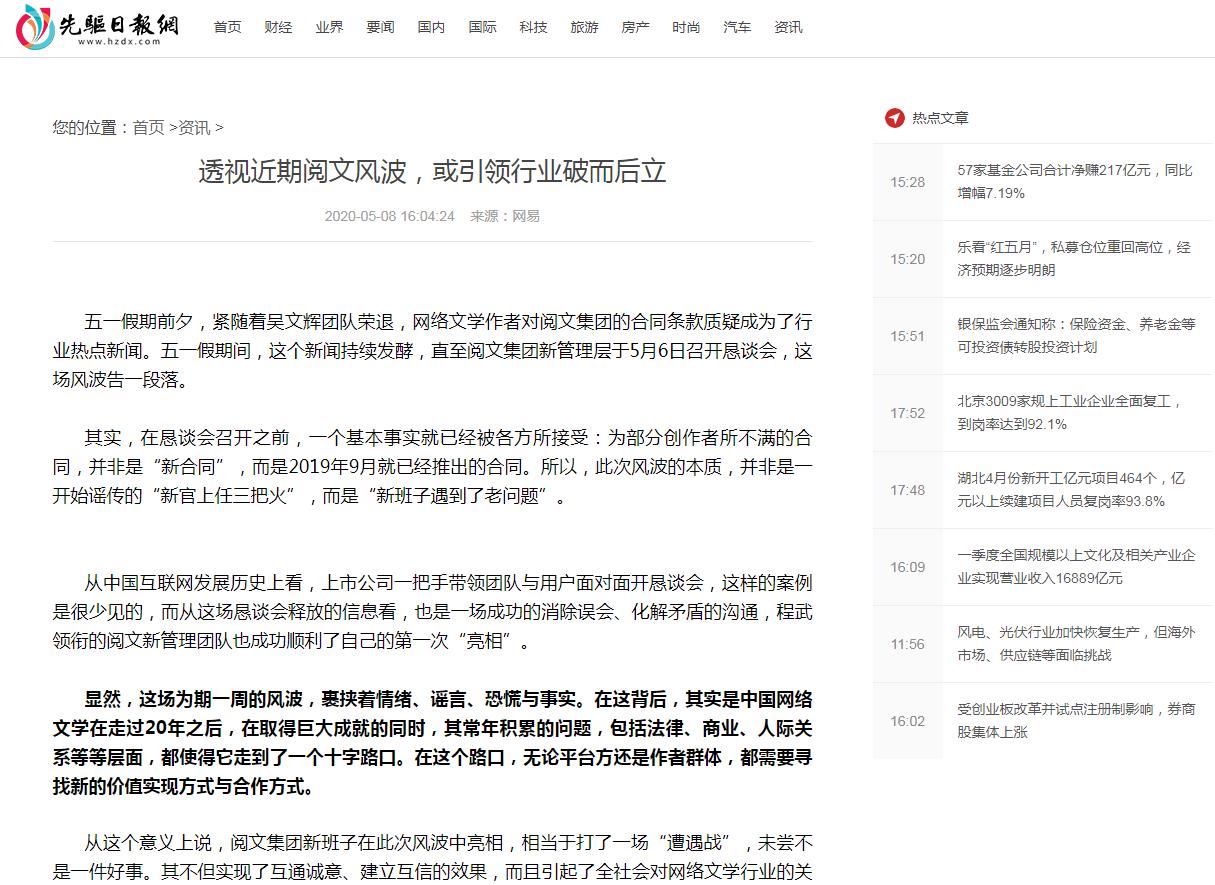The height and width of the screenshot is (885, 1215).
Task: Visit the 房产 section
Action: (635, 27)
